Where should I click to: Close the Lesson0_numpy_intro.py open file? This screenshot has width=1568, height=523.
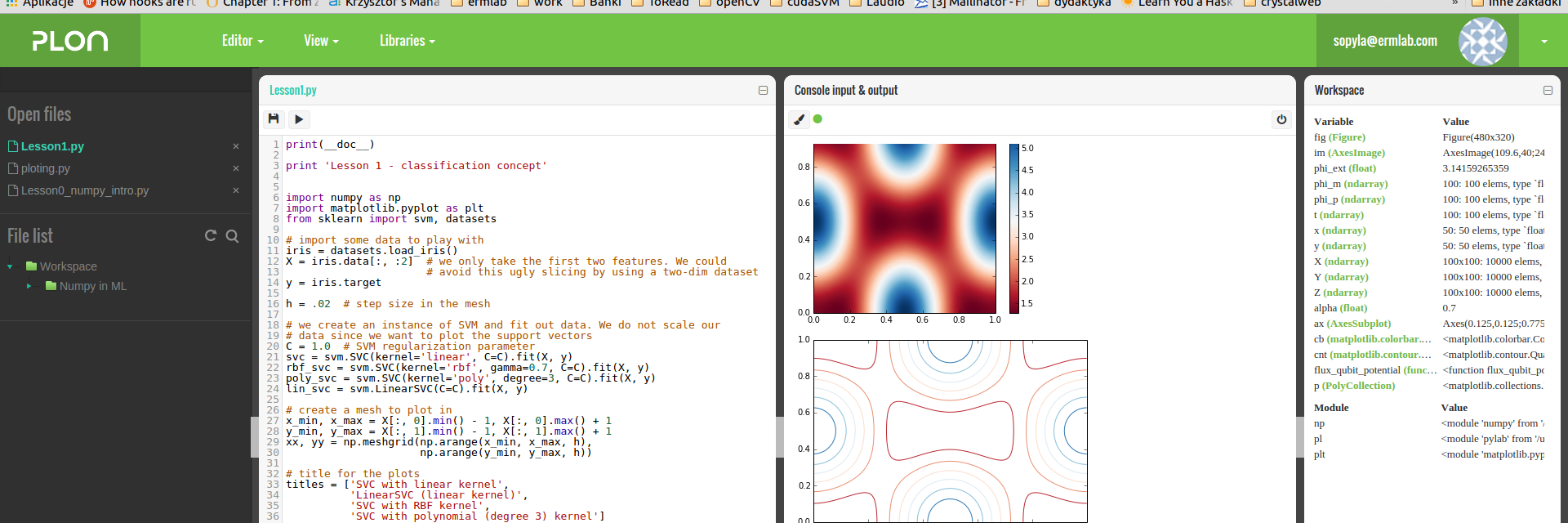point(236,190)
